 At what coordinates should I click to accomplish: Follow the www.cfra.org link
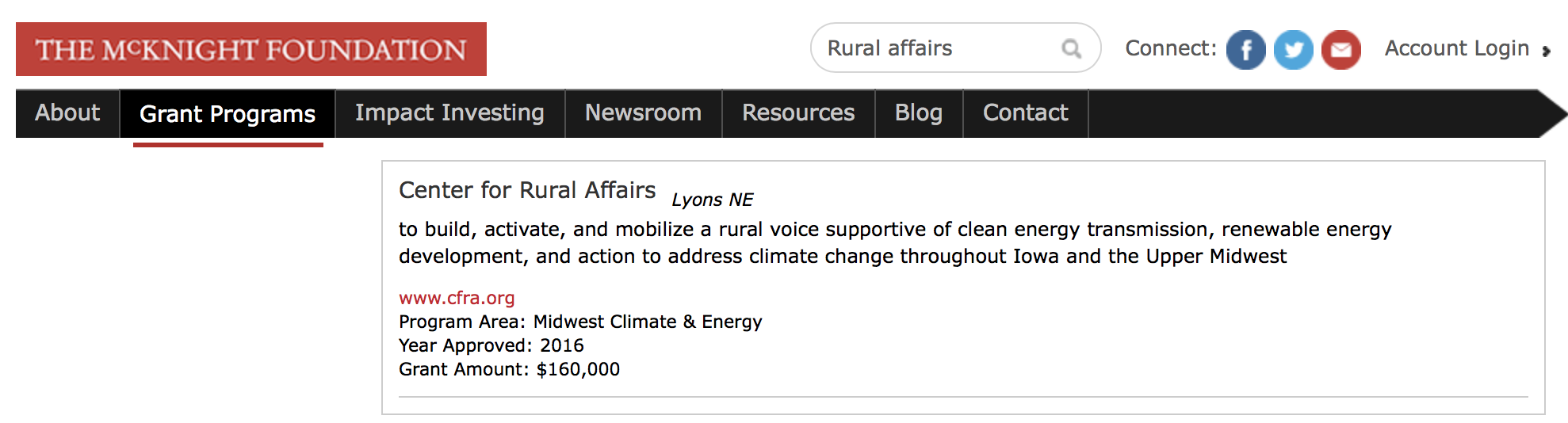(x=457, y=298)
